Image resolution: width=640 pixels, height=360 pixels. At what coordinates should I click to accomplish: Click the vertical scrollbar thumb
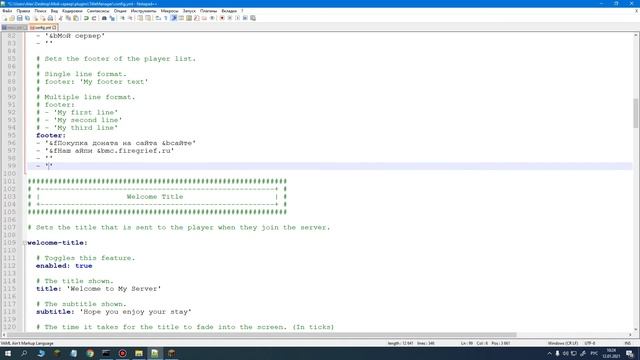[636, 113]
